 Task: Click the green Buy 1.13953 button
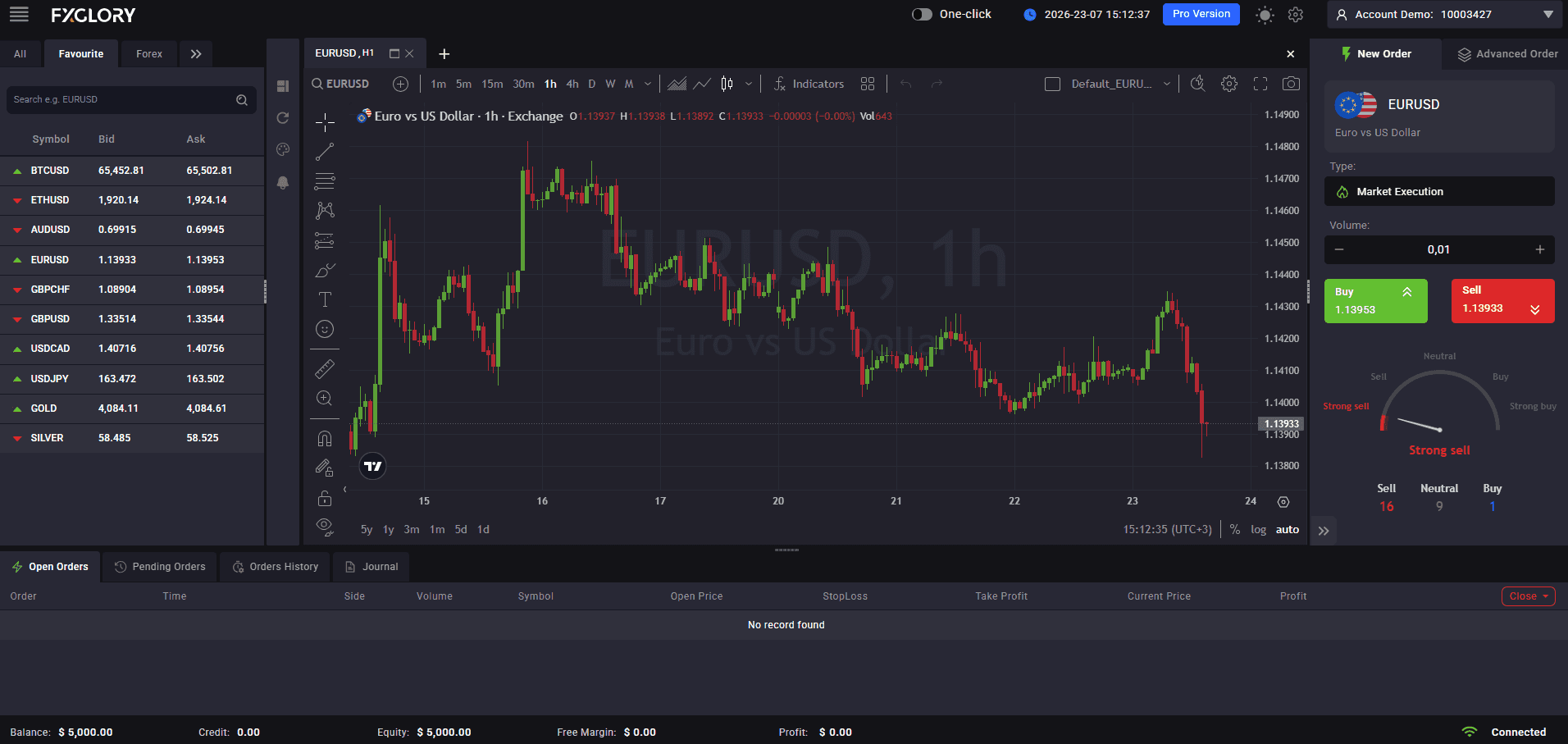pos(1376,301)
